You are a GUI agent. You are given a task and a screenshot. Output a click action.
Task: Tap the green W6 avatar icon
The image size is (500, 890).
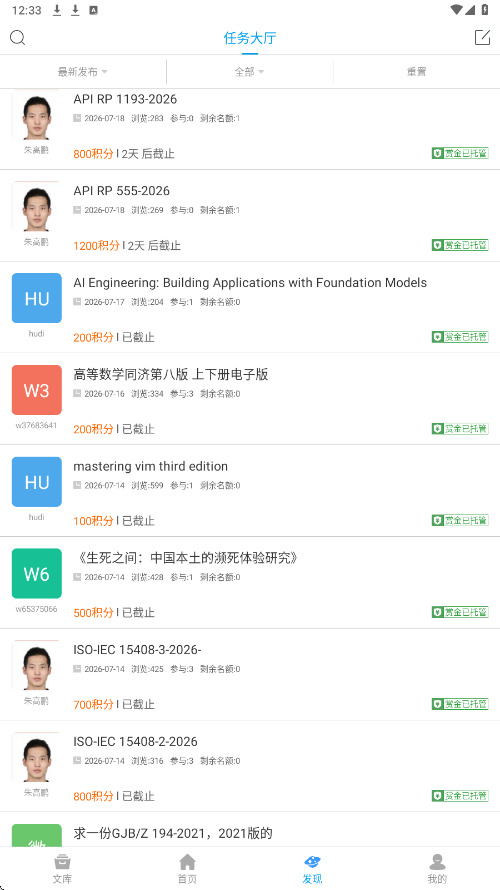[x=37, y=573]
